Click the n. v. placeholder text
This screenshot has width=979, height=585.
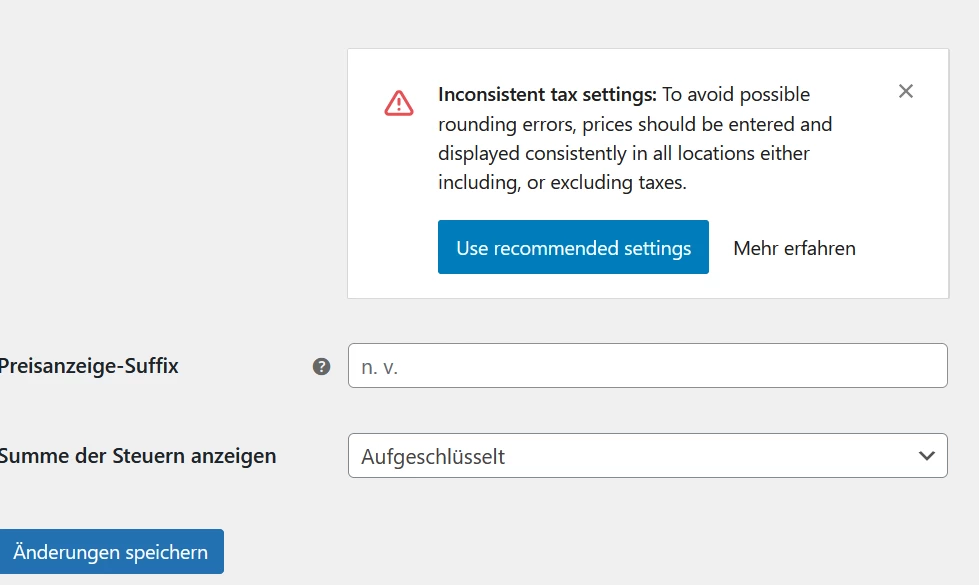[379, 367]
